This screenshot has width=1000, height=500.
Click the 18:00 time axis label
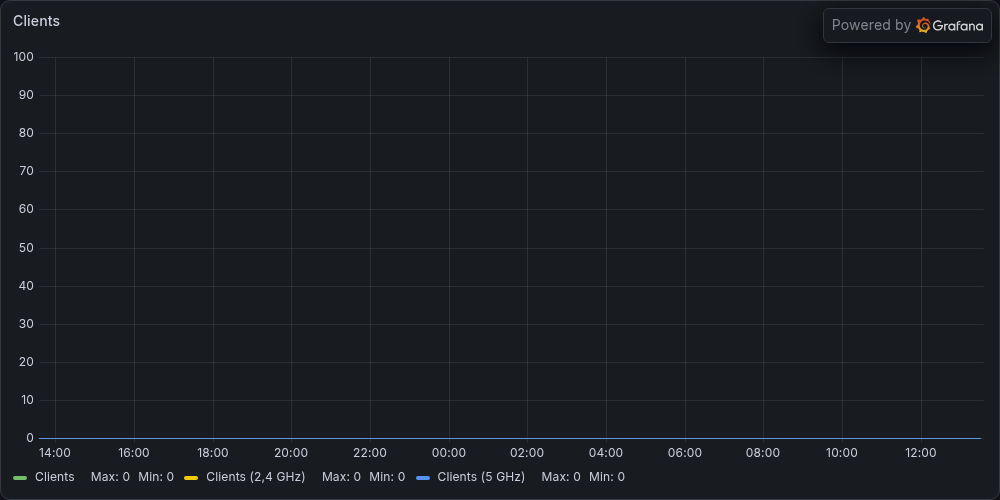pyautogui.click(x=212, y=453)
